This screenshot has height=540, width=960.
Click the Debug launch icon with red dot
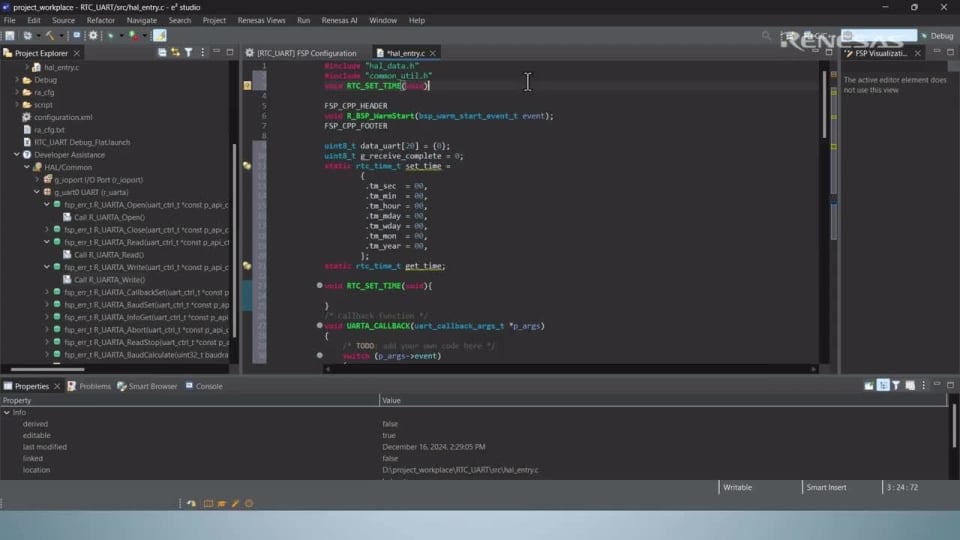point(134,36)
